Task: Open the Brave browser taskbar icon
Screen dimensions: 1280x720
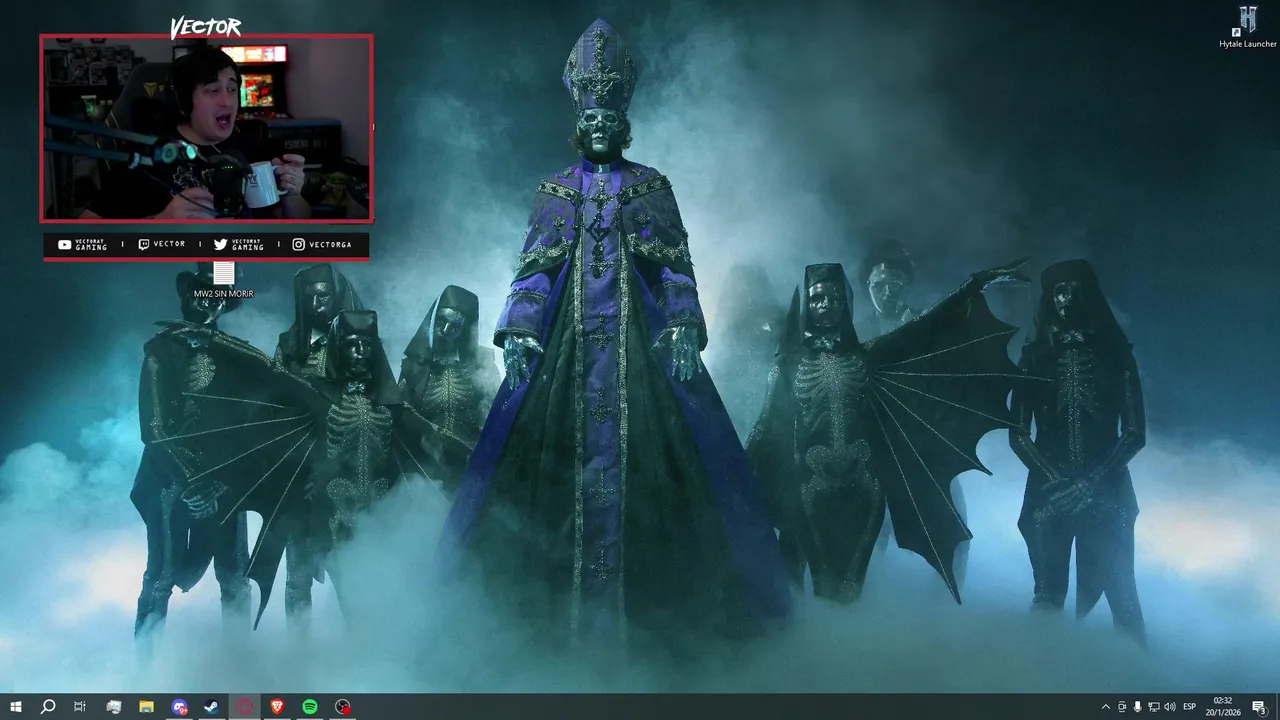Action: (x=277, y=707)
